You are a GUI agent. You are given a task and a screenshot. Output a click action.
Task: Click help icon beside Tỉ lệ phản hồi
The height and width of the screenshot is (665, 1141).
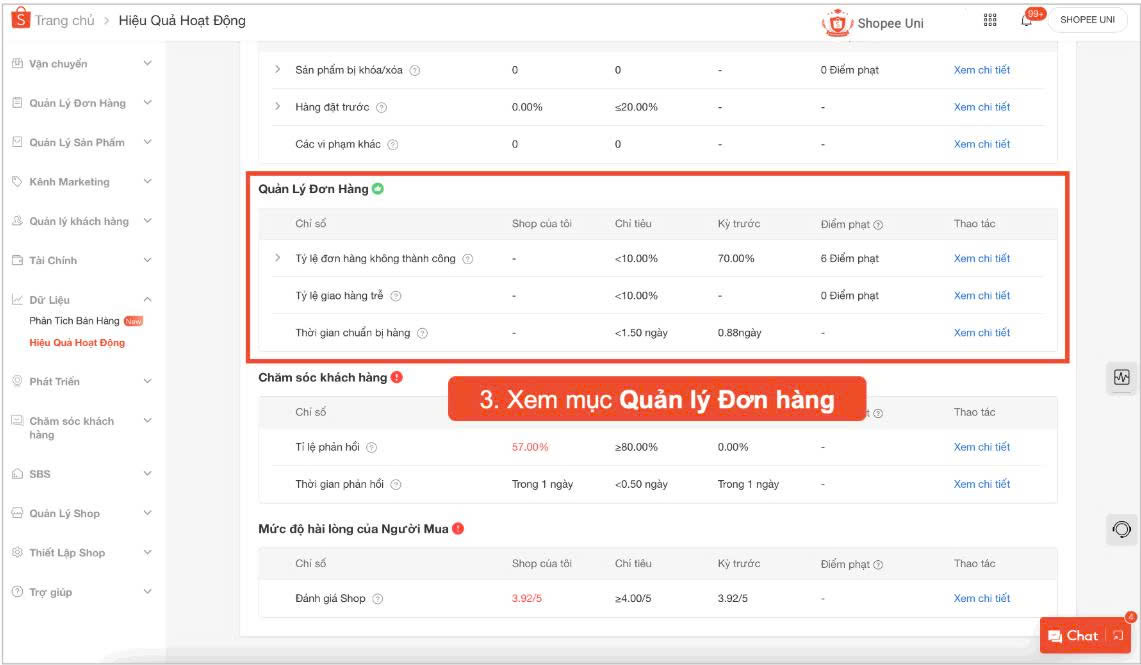click(372, 448)
